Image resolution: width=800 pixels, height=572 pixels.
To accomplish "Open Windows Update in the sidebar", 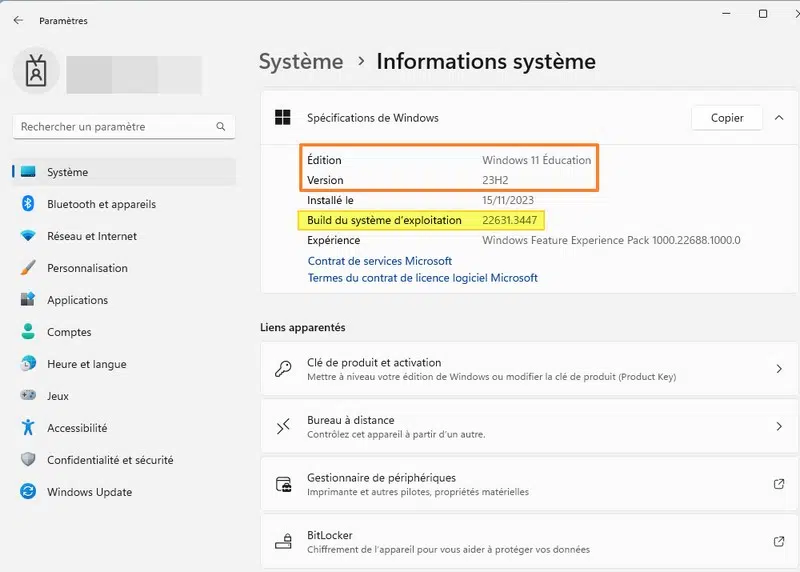I will pos(89,492).
